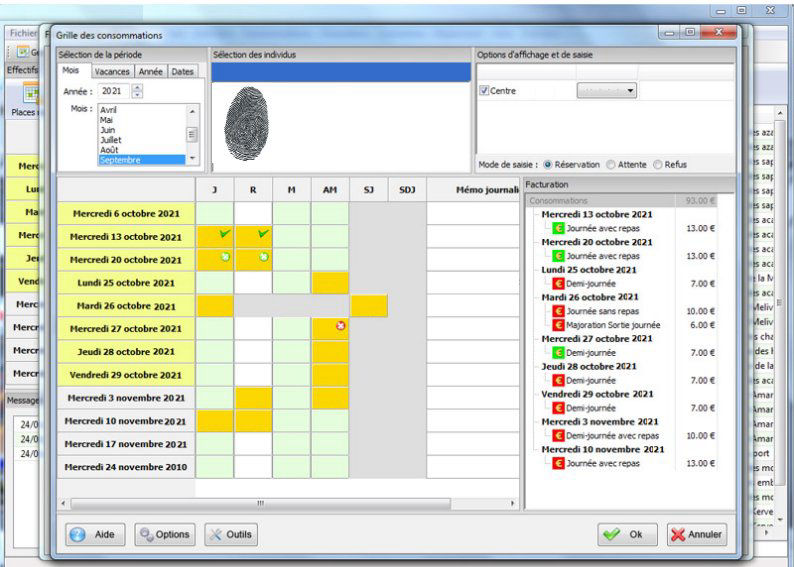Click the clock icon in R, 20 octobre
This screenshot has width=794, height=567.
(x=264, y=257)
